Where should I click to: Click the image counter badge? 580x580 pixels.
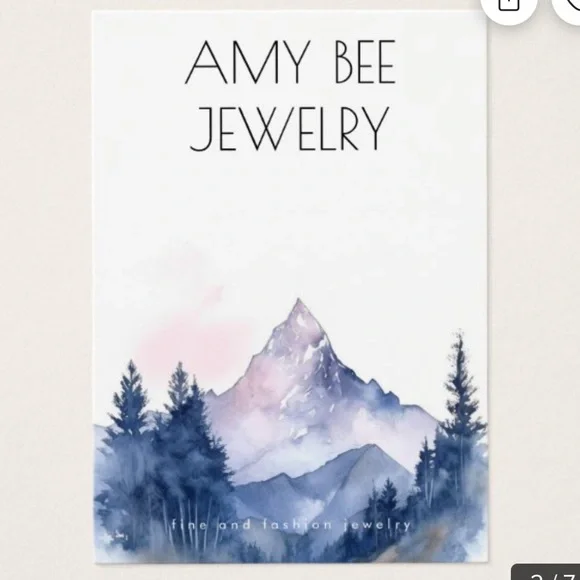click(x=546, y=572)
